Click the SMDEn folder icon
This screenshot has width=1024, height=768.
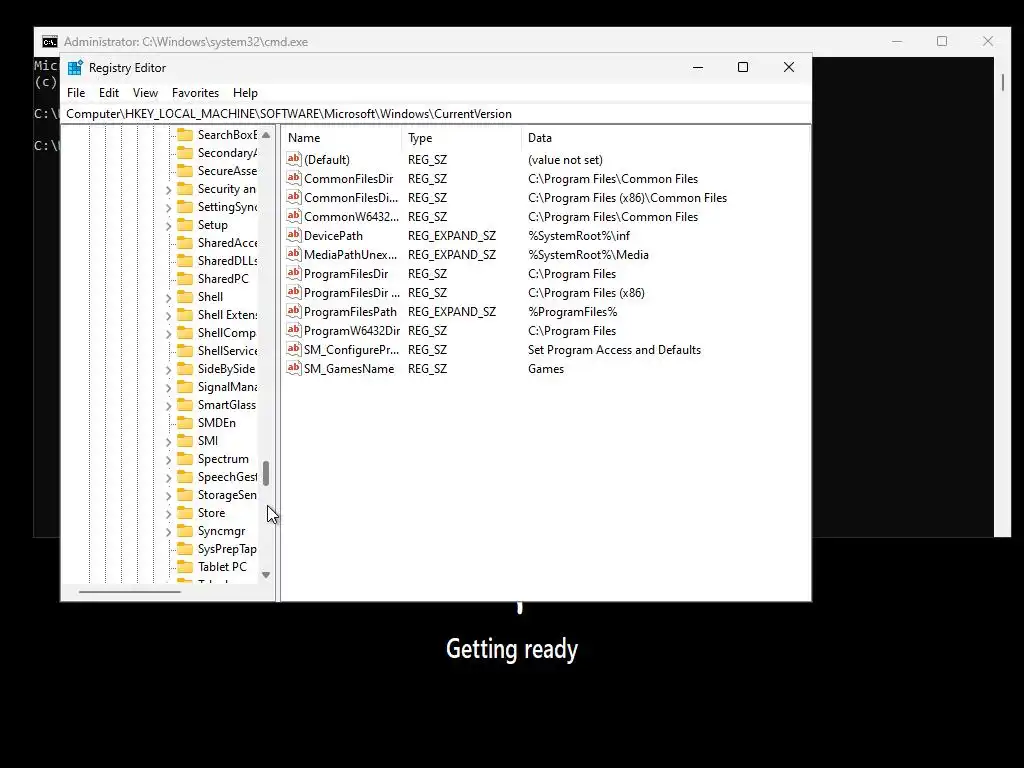click(185, 423)
